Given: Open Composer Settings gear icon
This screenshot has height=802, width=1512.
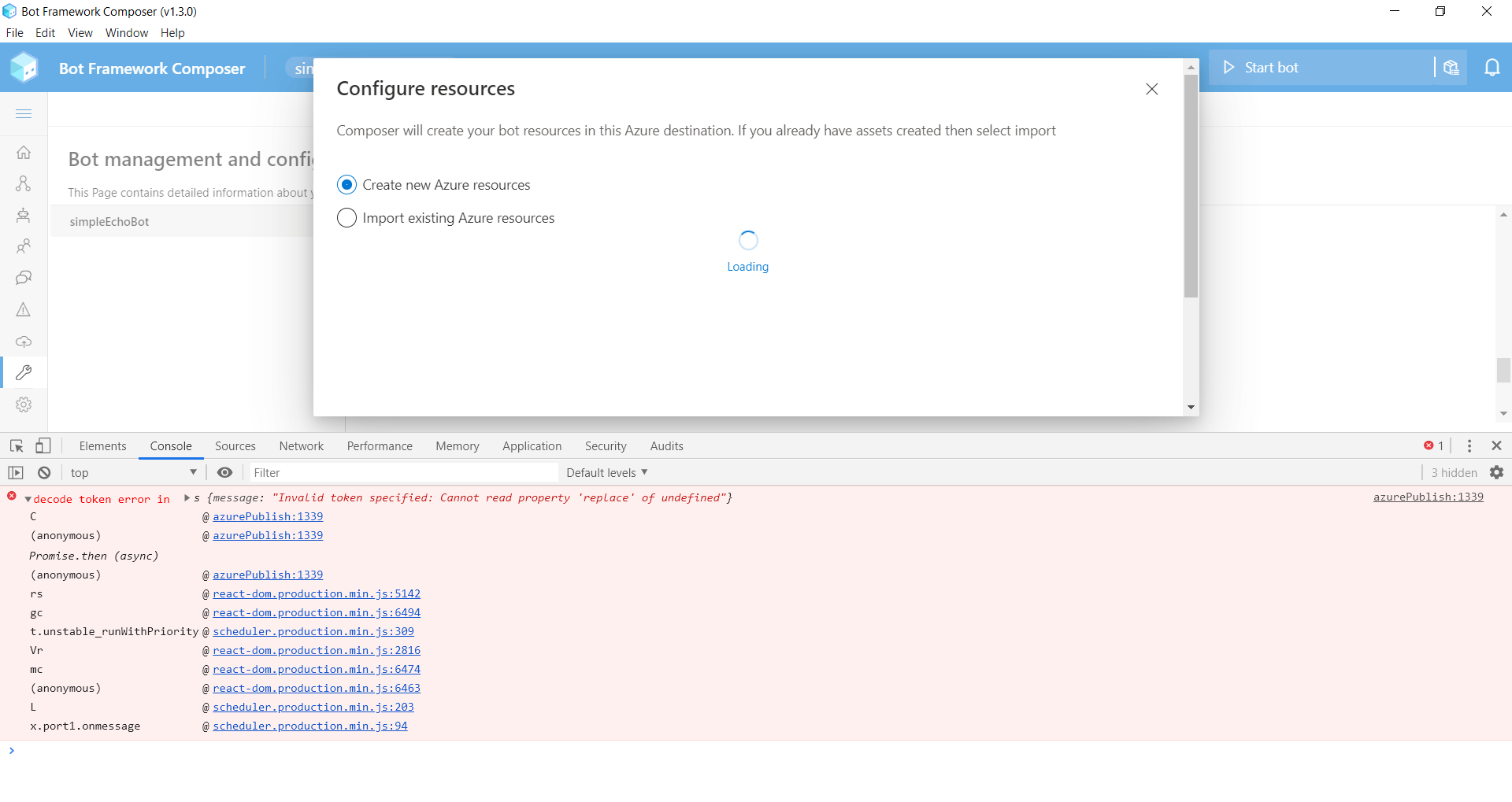Looking at the screenshot, I should (24, 405).
